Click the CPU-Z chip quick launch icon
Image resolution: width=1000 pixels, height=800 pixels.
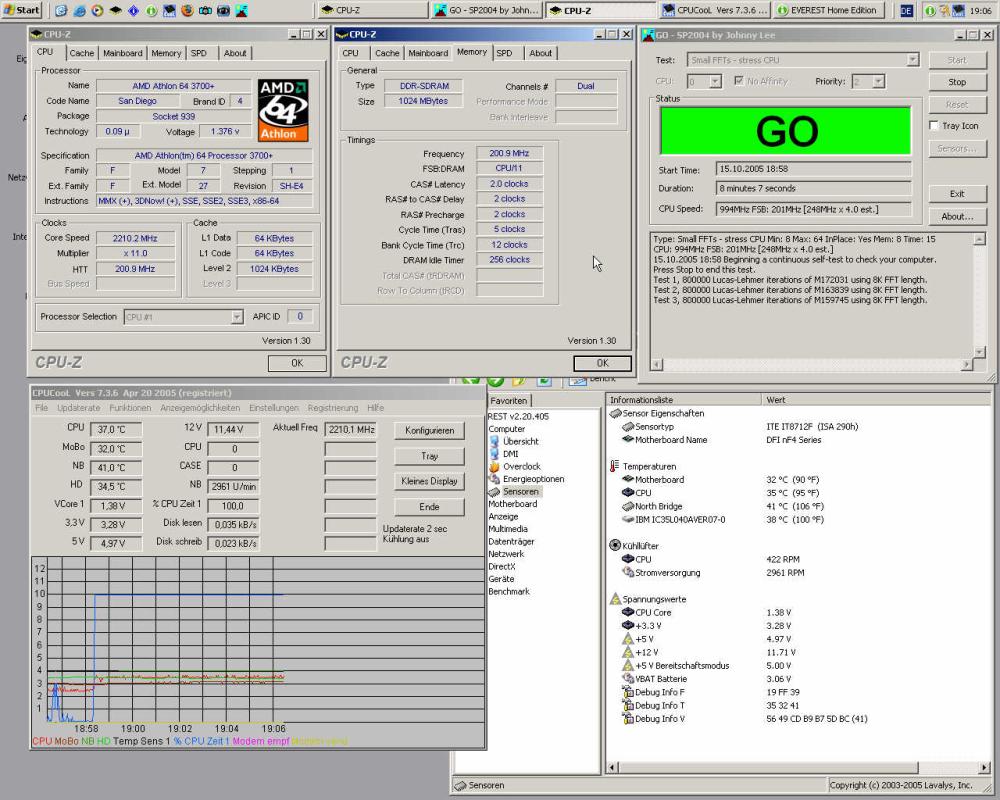pos(115,10)
